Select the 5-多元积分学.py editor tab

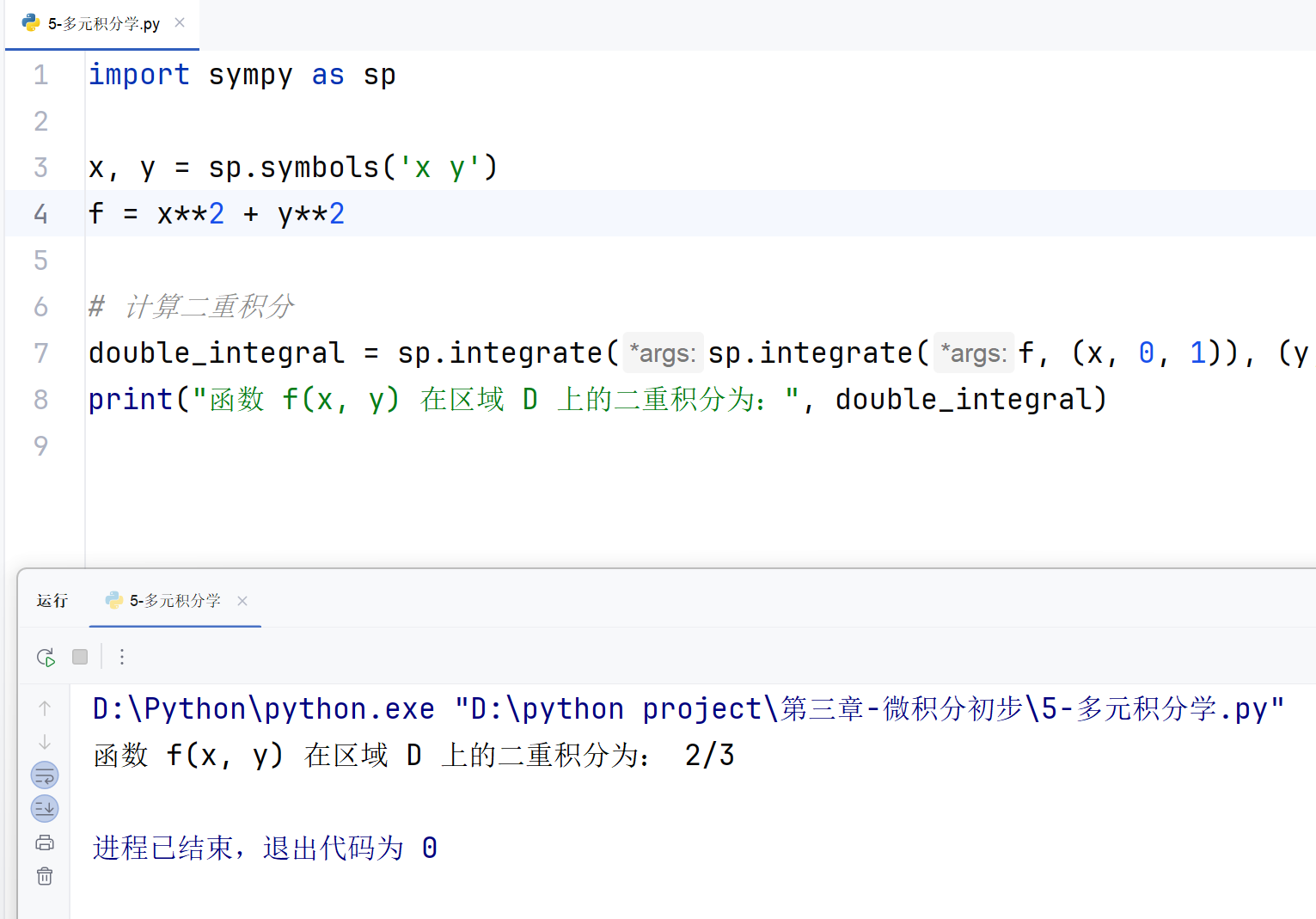pos(103,24)
